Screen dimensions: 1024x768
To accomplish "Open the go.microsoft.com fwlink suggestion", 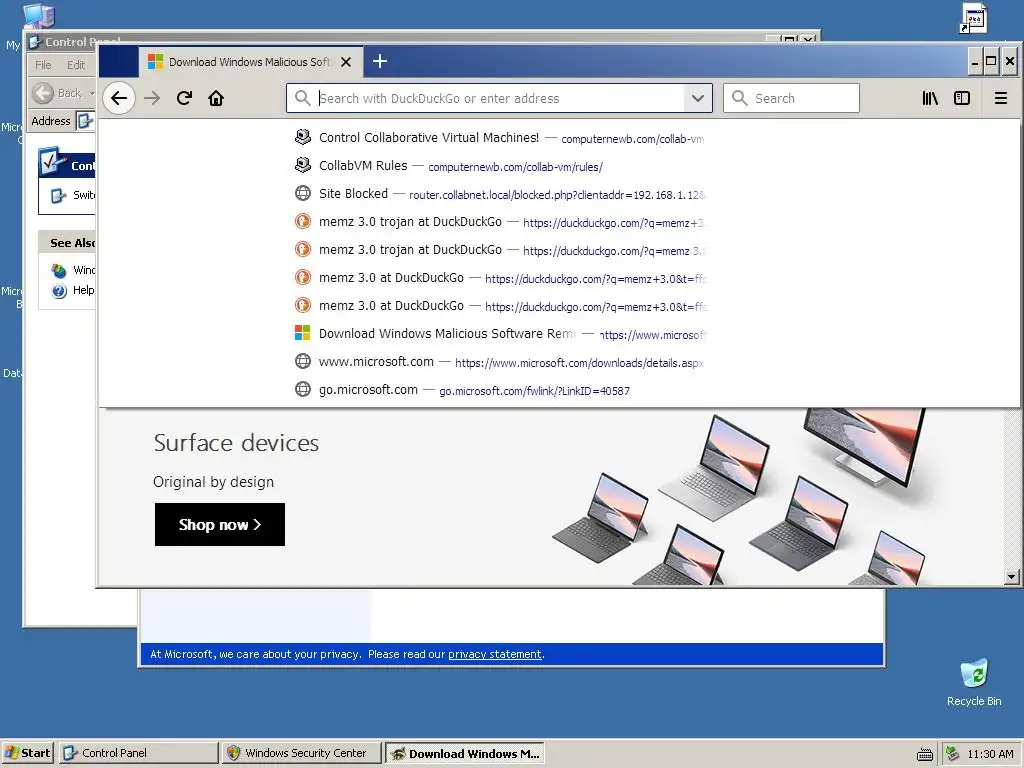I will (x=500, y=390).
